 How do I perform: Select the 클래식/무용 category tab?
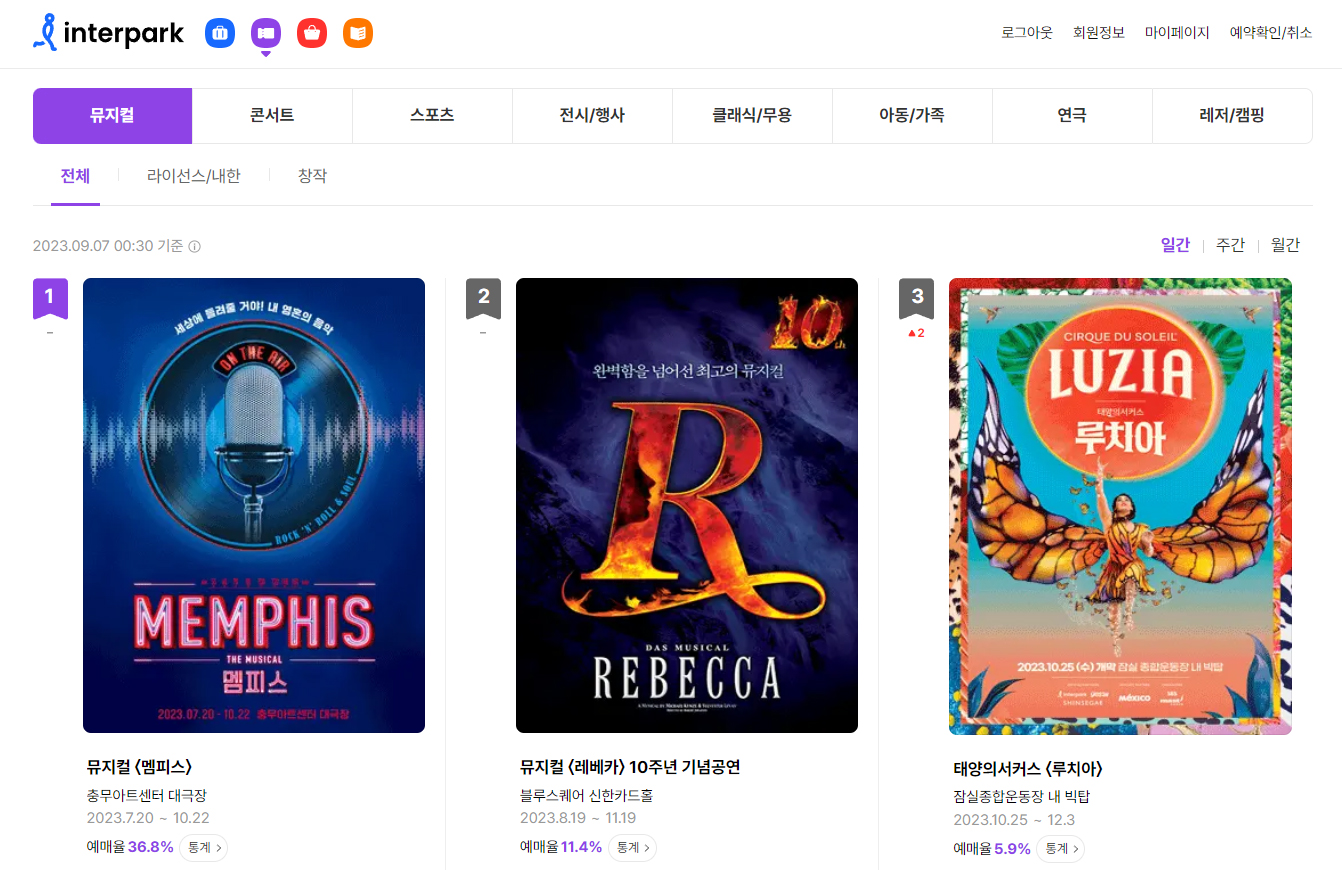(752, 116)
